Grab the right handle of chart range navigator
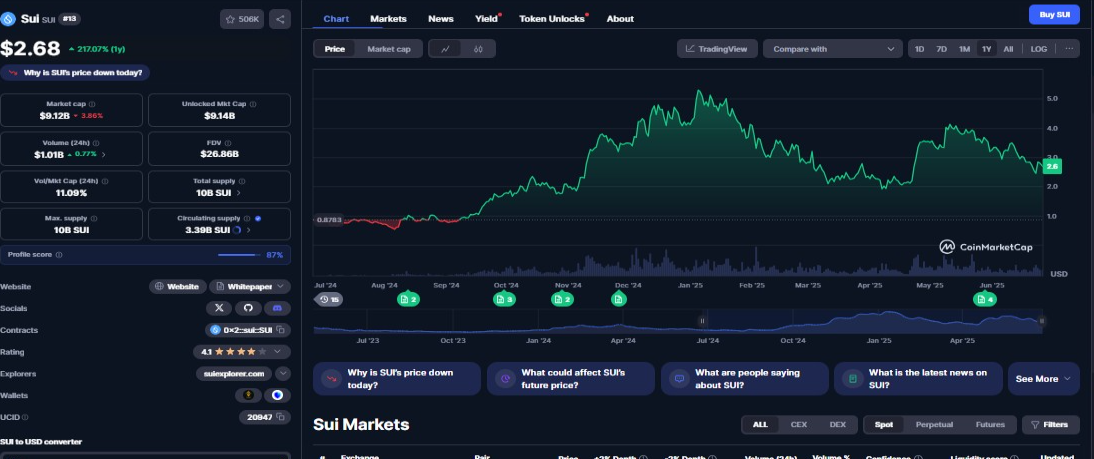The height and width of the screenshot is (459, 1094). tap(1042, 321)
